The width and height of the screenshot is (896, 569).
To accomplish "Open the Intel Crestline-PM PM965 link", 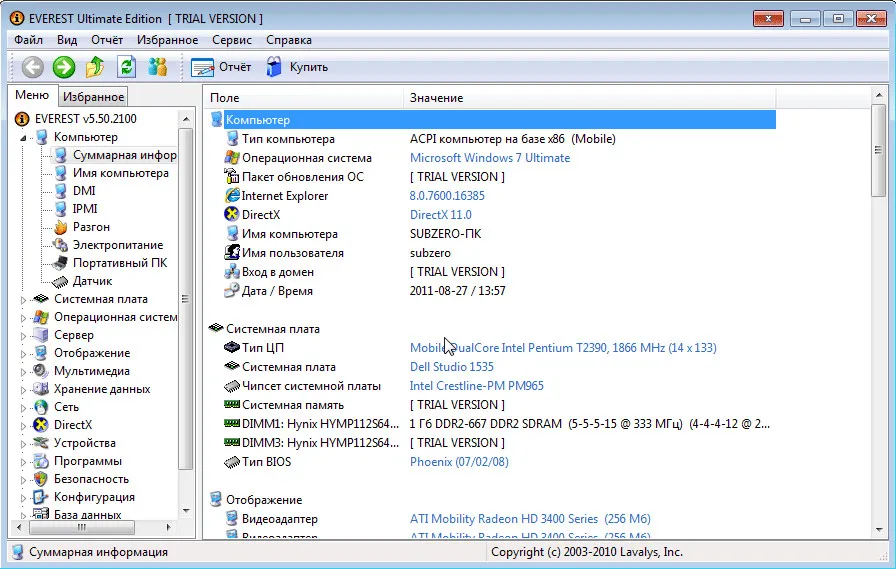I will pyautogui.click(x=477, y=386).
